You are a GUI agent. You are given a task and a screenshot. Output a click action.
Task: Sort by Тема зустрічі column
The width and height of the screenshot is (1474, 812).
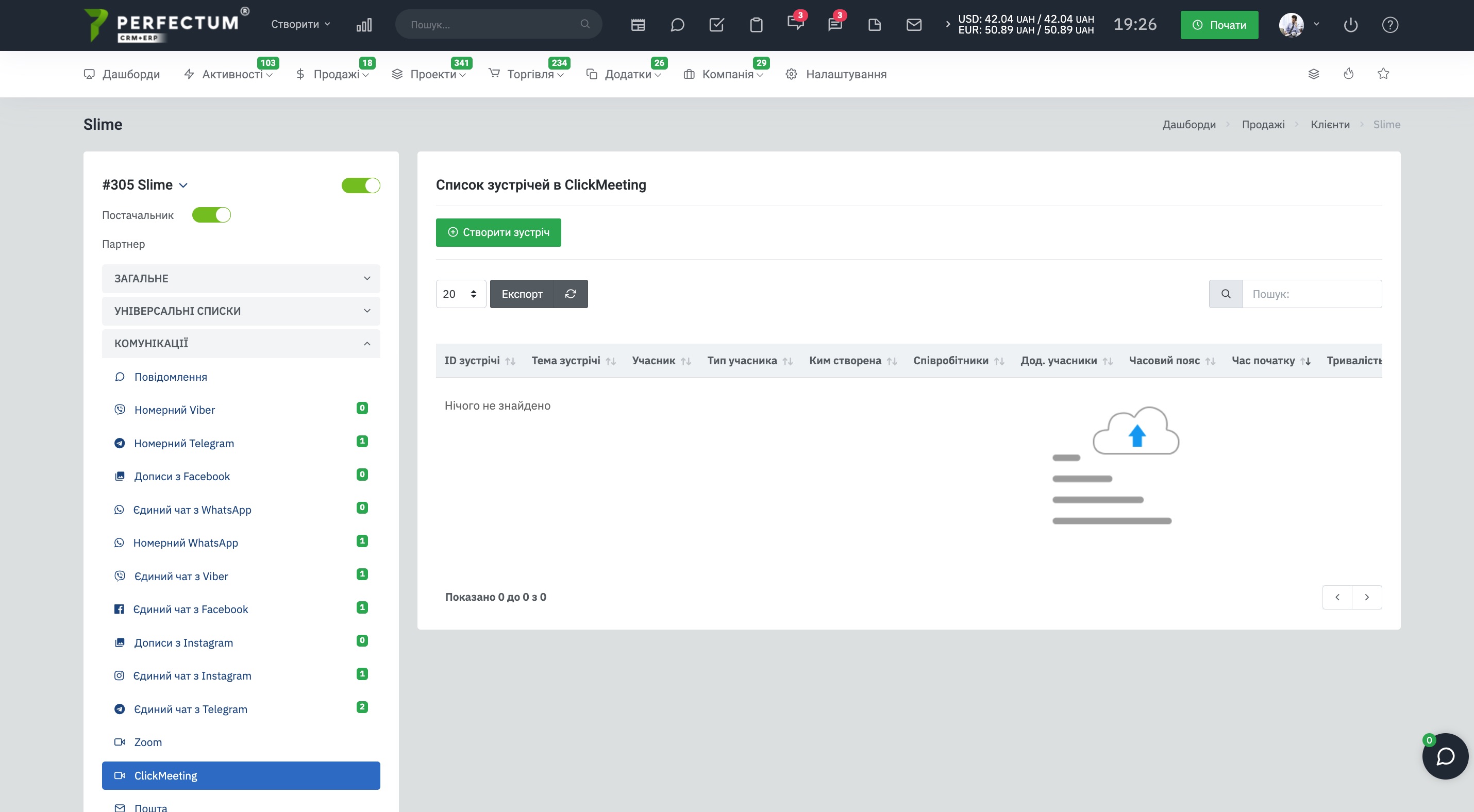[x=573, y=361]
